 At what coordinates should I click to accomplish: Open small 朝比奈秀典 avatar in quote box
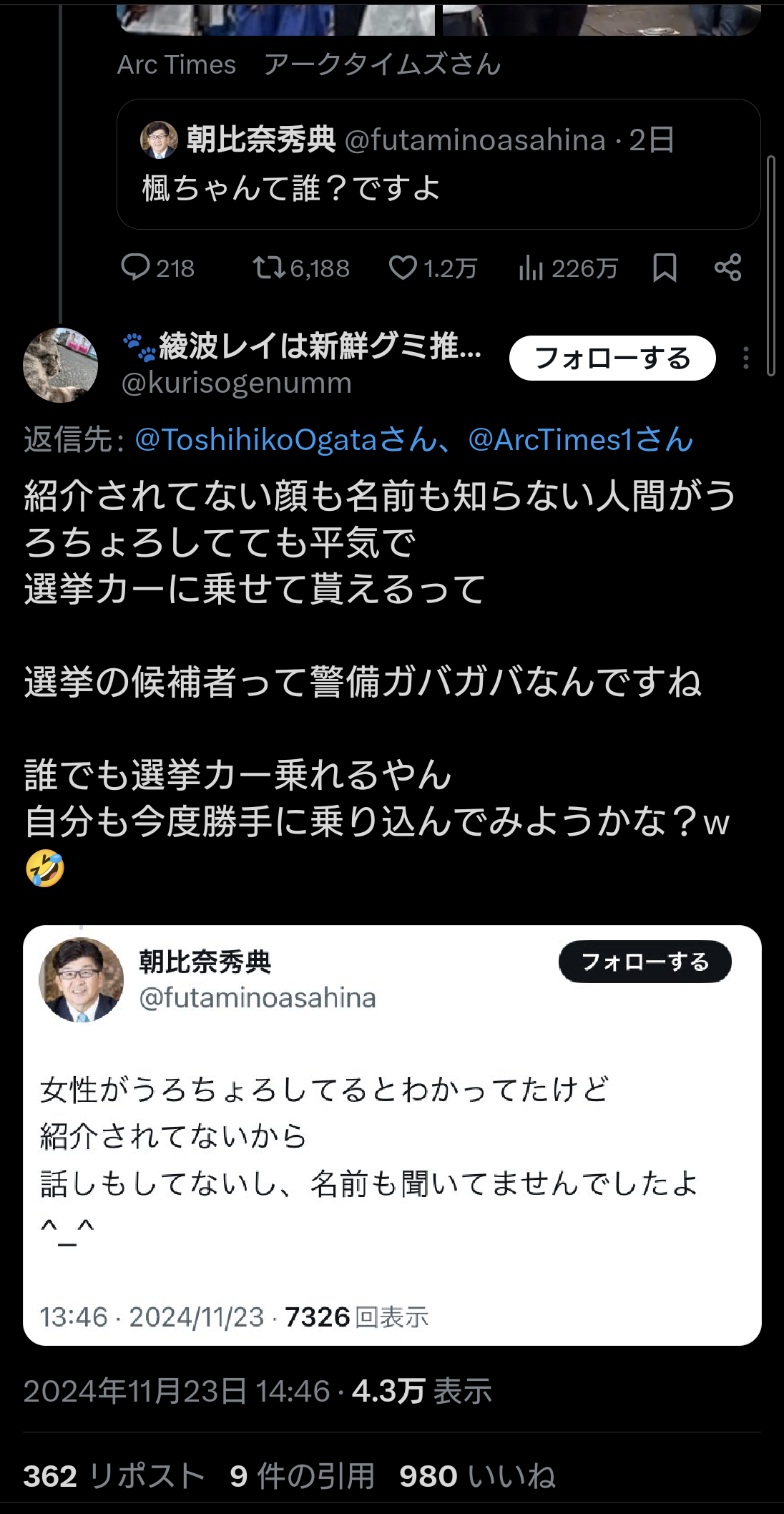point(159,140)
